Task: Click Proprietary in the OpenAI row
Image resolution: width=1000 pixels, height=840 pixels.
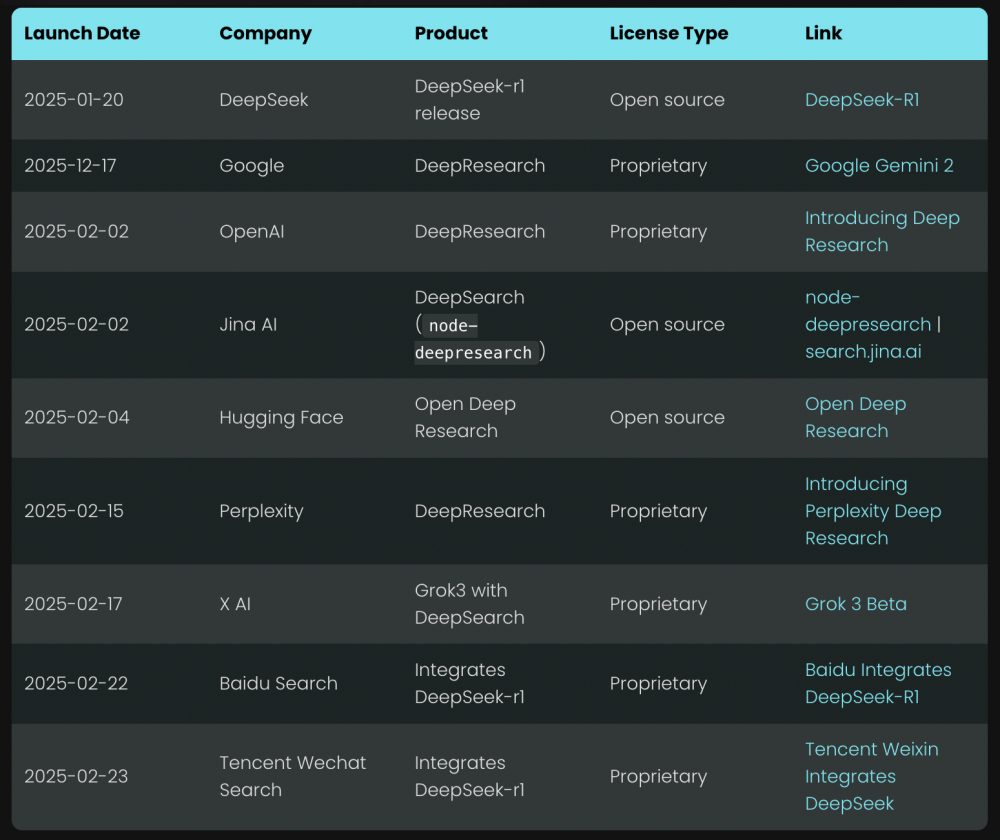Action: [x=658, y=231]
